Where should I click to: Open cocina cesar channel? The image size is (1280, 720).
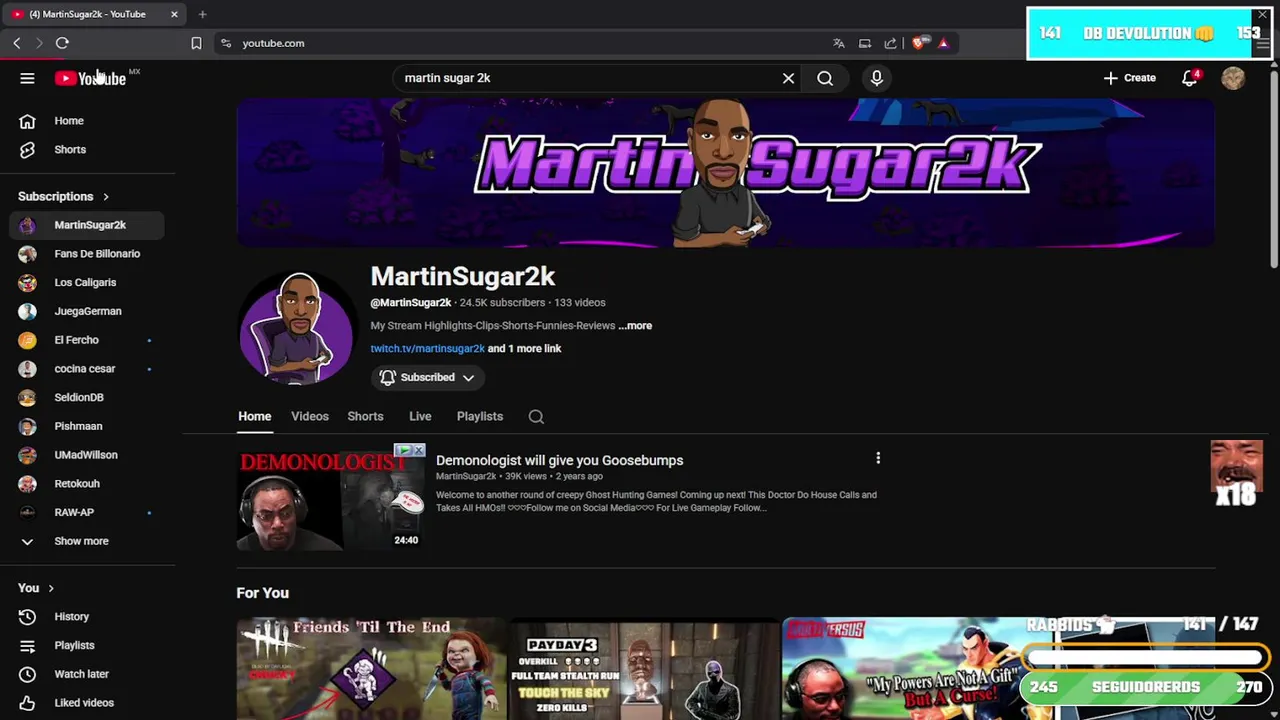pyautogui.click(x=87, y=369)
